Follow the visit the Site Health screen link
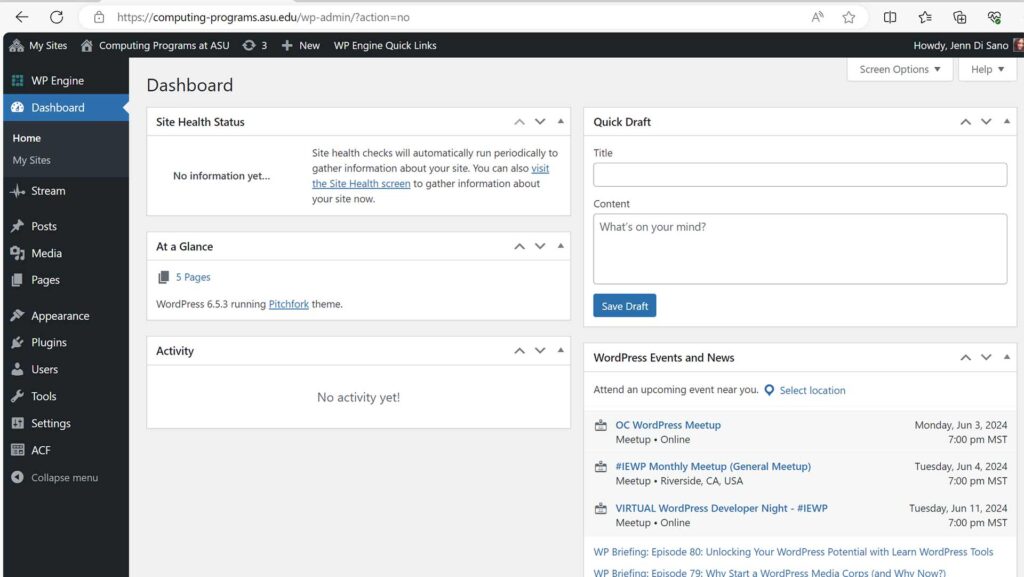The width and height of the screenshot is (1024, 577). 430,176
